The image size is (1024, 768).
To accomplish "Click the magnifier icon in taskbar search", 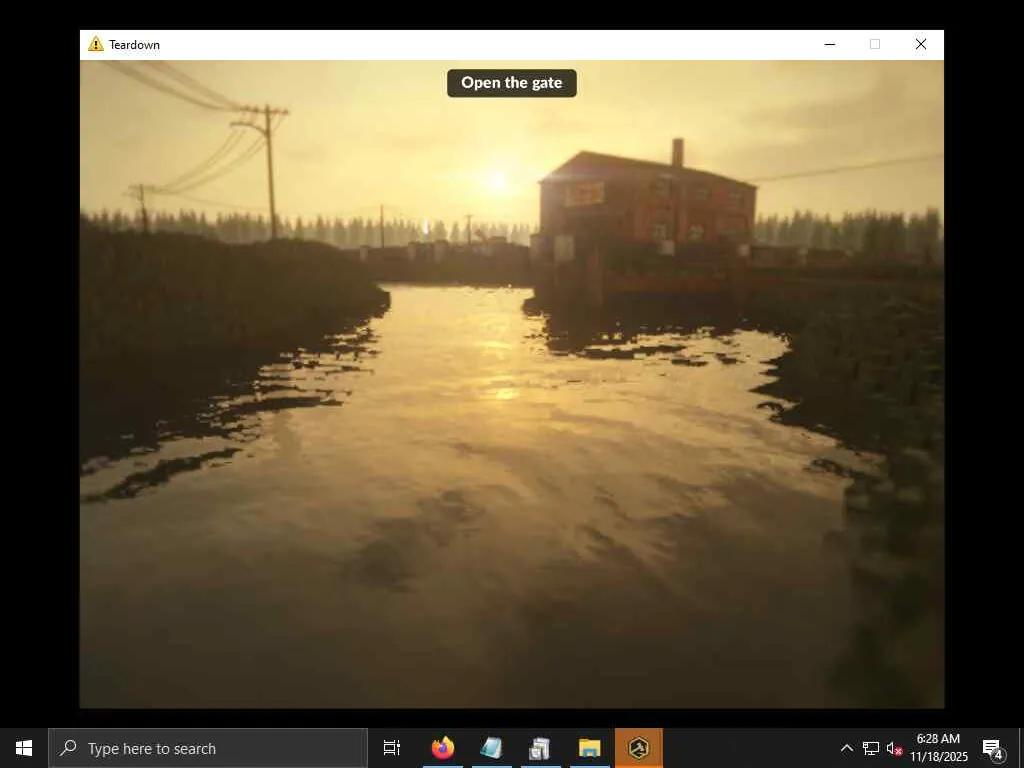I will tap(68, 748).
